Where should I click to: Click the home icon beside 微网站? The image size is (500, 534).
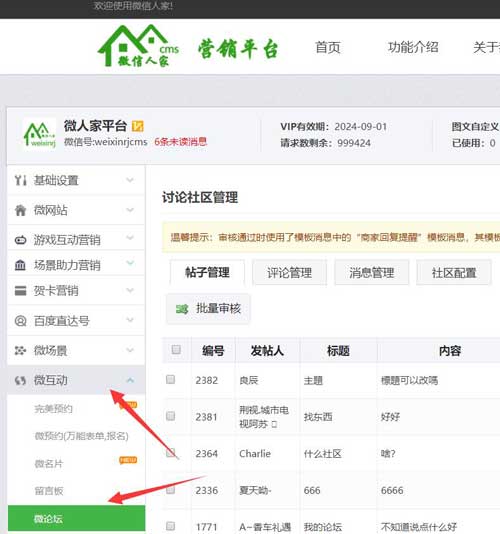pyautogui.click(x=20, y=210)
